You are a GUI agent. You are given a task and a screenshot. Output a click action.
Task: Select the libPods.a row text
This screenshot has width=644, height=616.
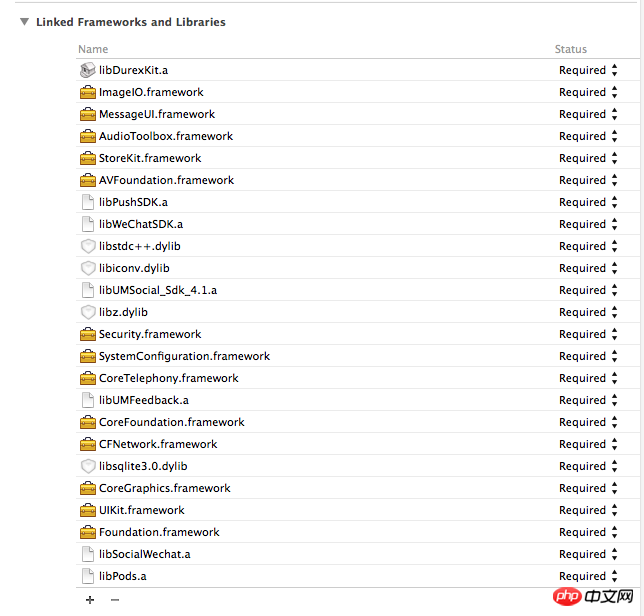[x=123, y=576]
